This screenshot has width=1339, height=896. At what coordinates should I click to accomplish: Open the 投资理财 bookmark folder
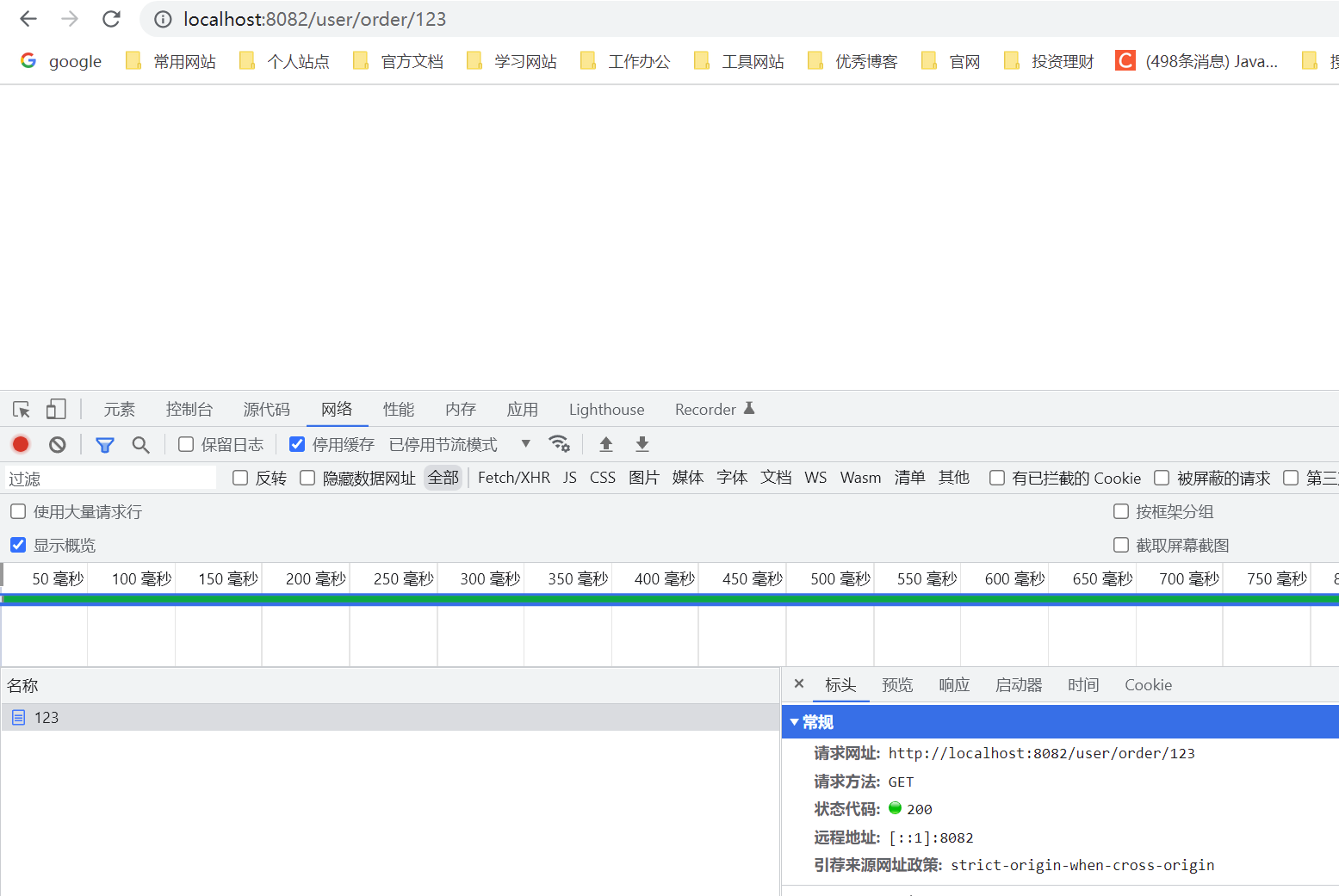point(1049,61)
